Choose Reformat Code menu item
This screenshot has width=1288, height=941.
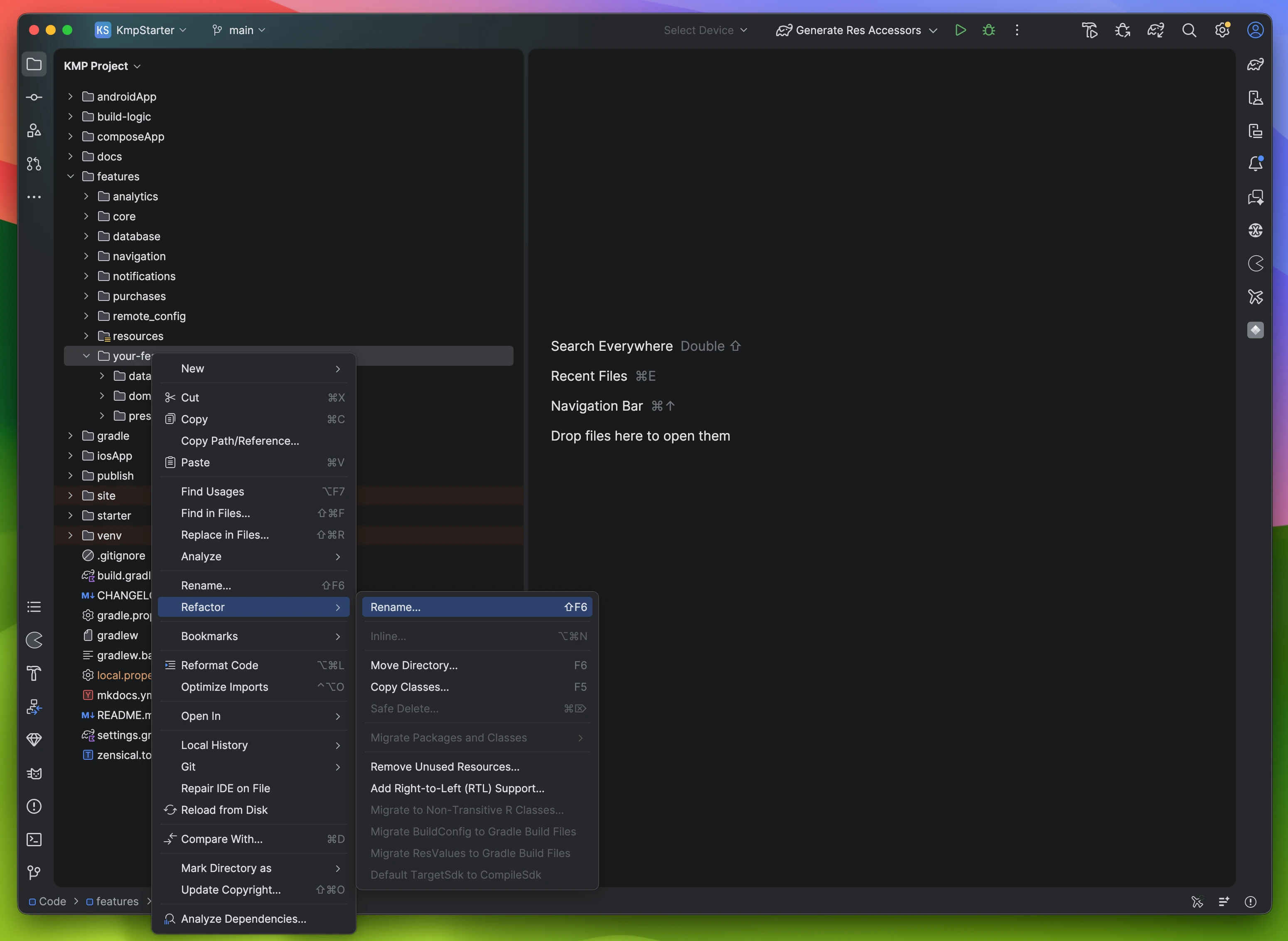(x=254, y=665)
